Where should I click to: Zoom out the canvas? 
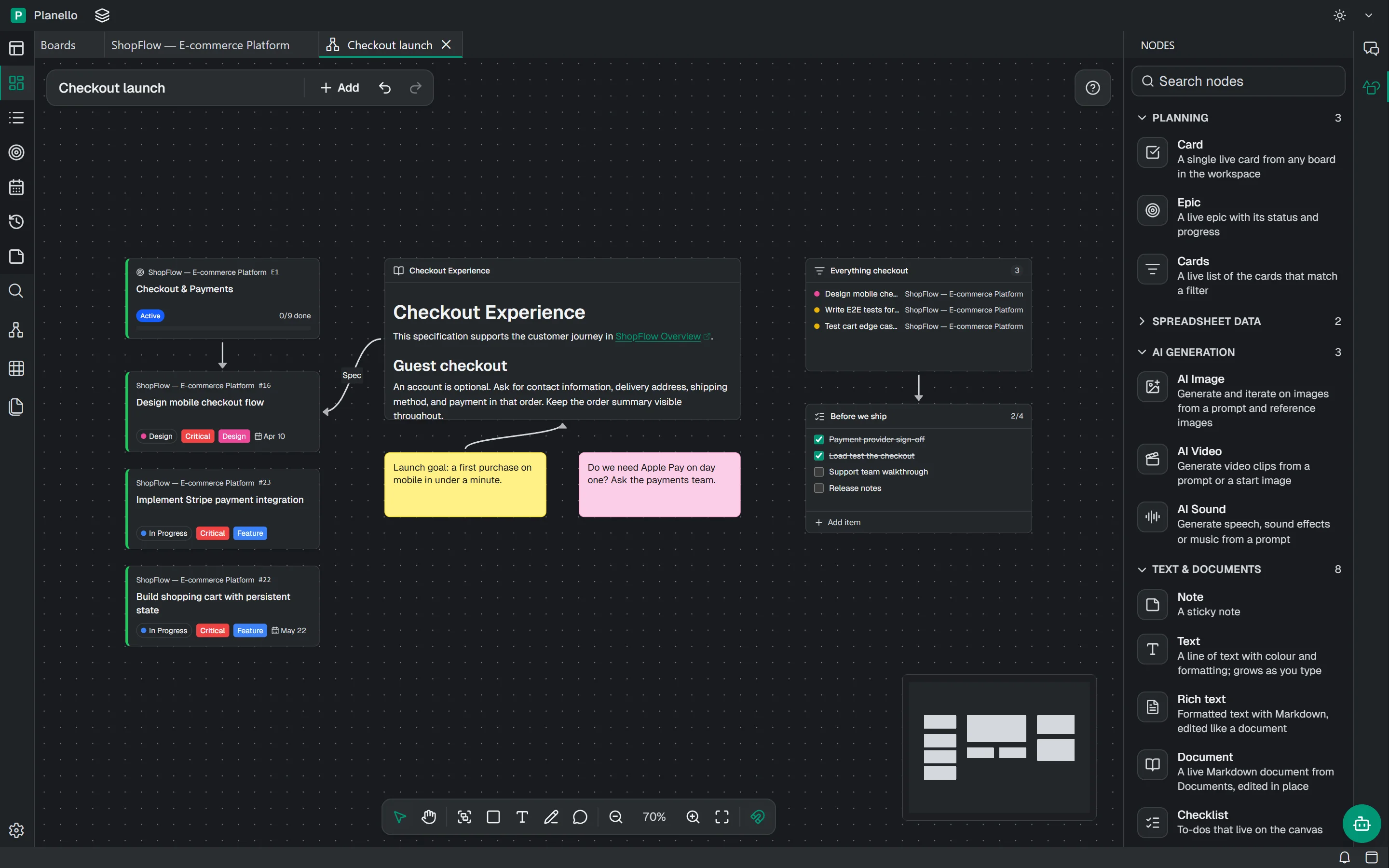(x=616, y=816)
